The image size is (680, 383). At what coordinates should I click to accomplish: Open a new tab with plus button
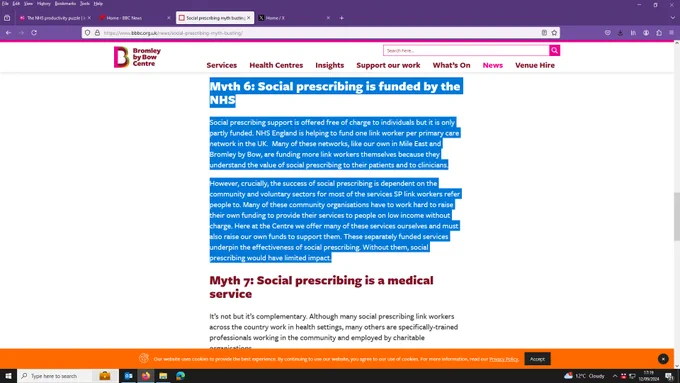(x=342, y=18)
